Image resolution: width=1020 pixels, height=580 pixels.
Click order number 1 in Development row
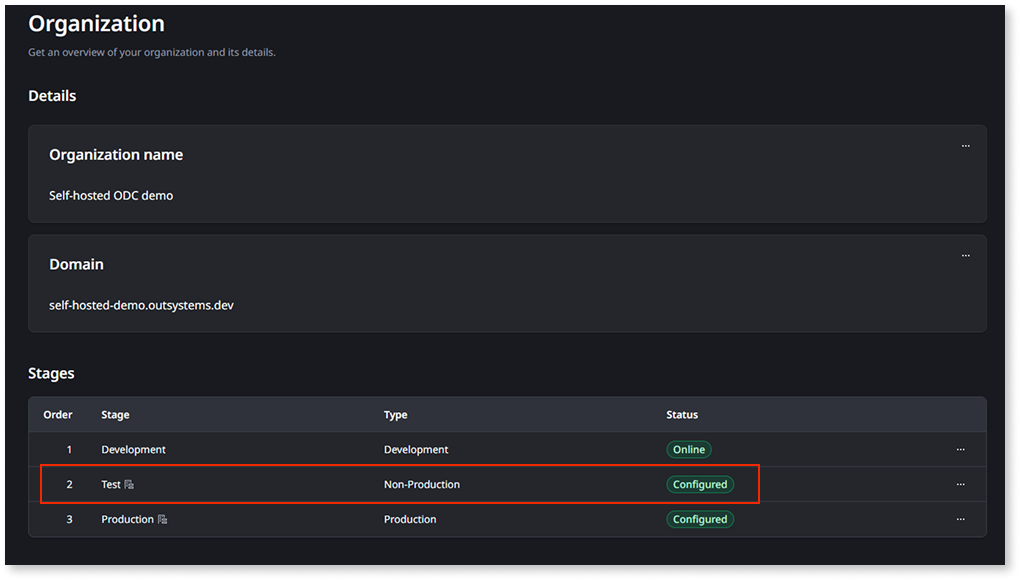(69, 449)
